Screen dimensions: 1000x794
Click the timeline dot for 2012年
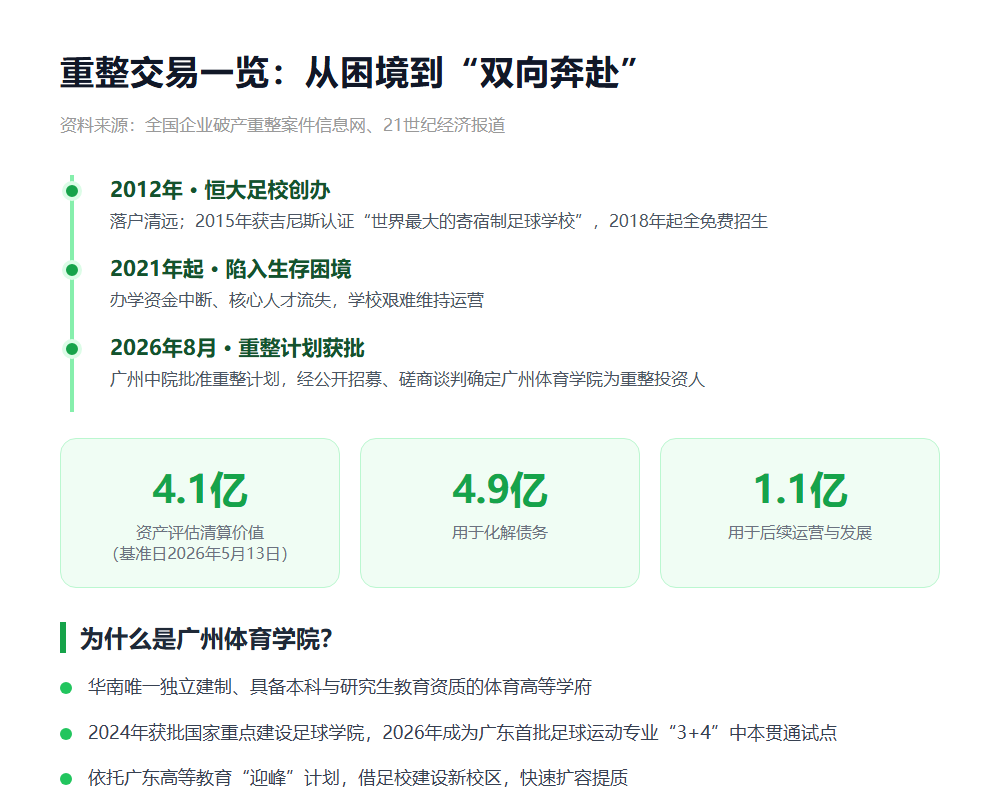click(x=72, y=191)
